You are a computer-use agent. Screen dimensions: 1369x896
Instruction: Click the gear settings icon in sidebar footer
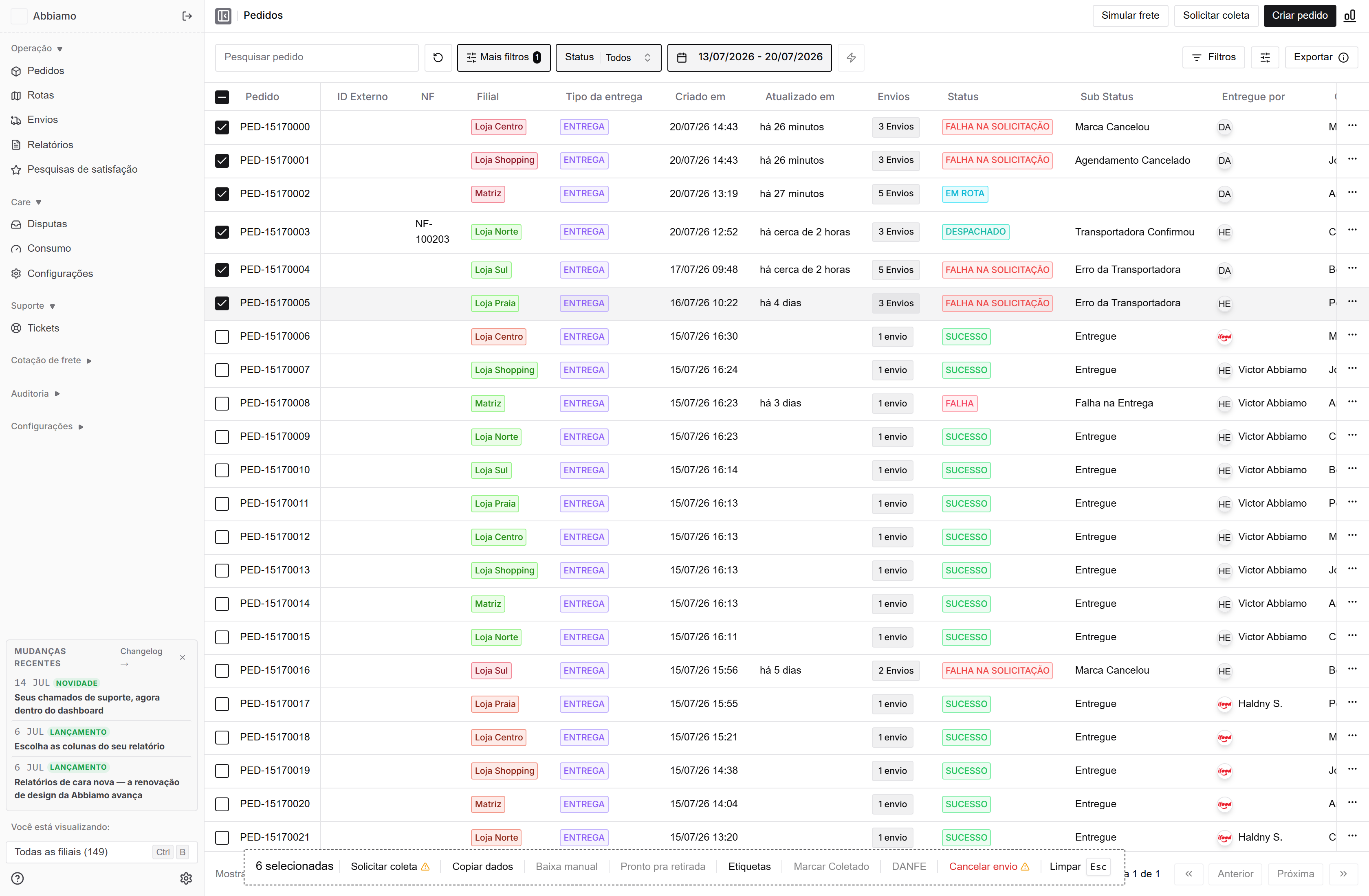point(186,878)
